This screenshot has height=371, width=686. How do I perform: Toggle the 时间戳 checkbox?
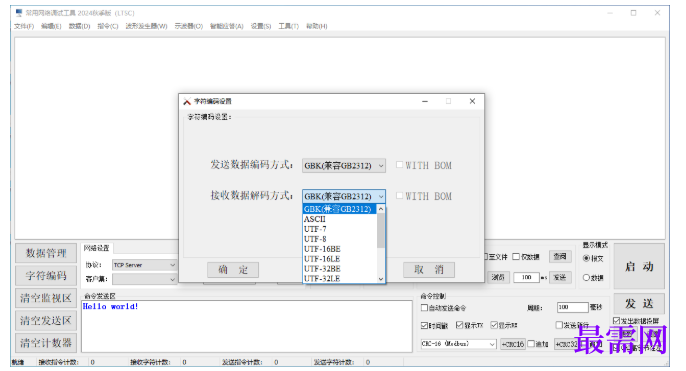point(434,326)
